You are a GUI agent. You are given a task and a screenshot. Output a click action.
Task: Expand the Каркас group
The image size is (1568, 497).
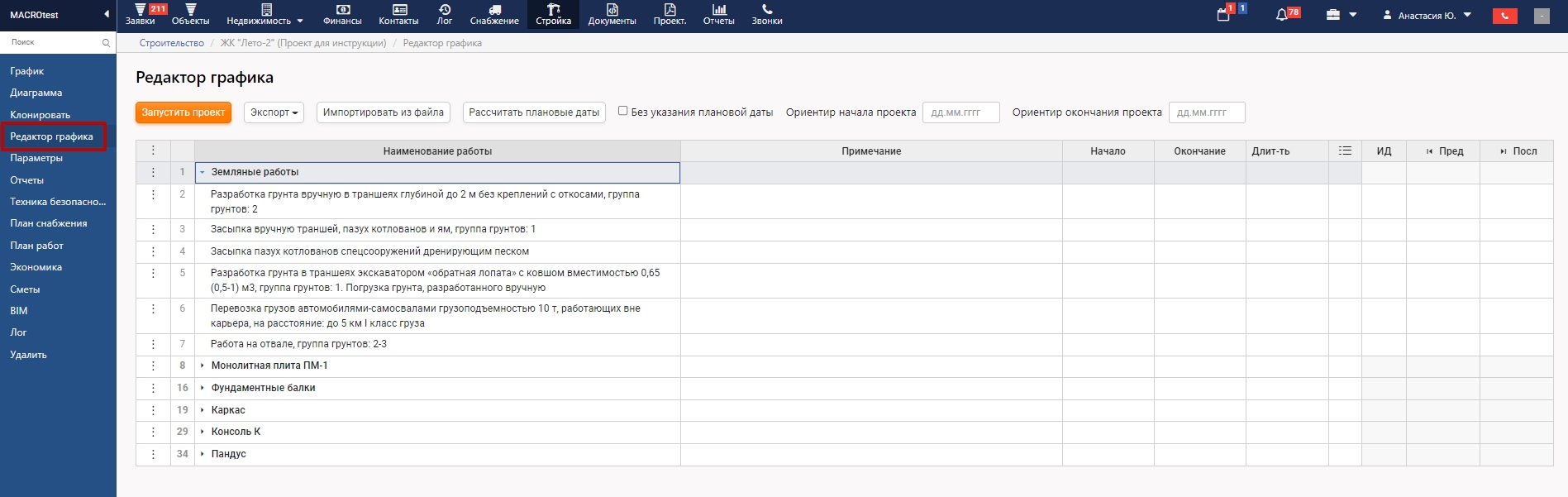(x=203, y=410)
